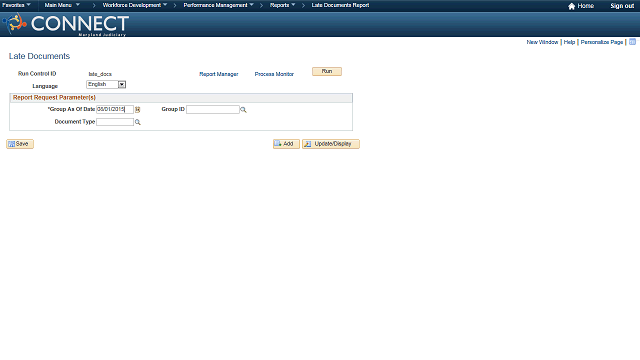Open Performance Management breadcrumb menu

[x=218, y=5]
